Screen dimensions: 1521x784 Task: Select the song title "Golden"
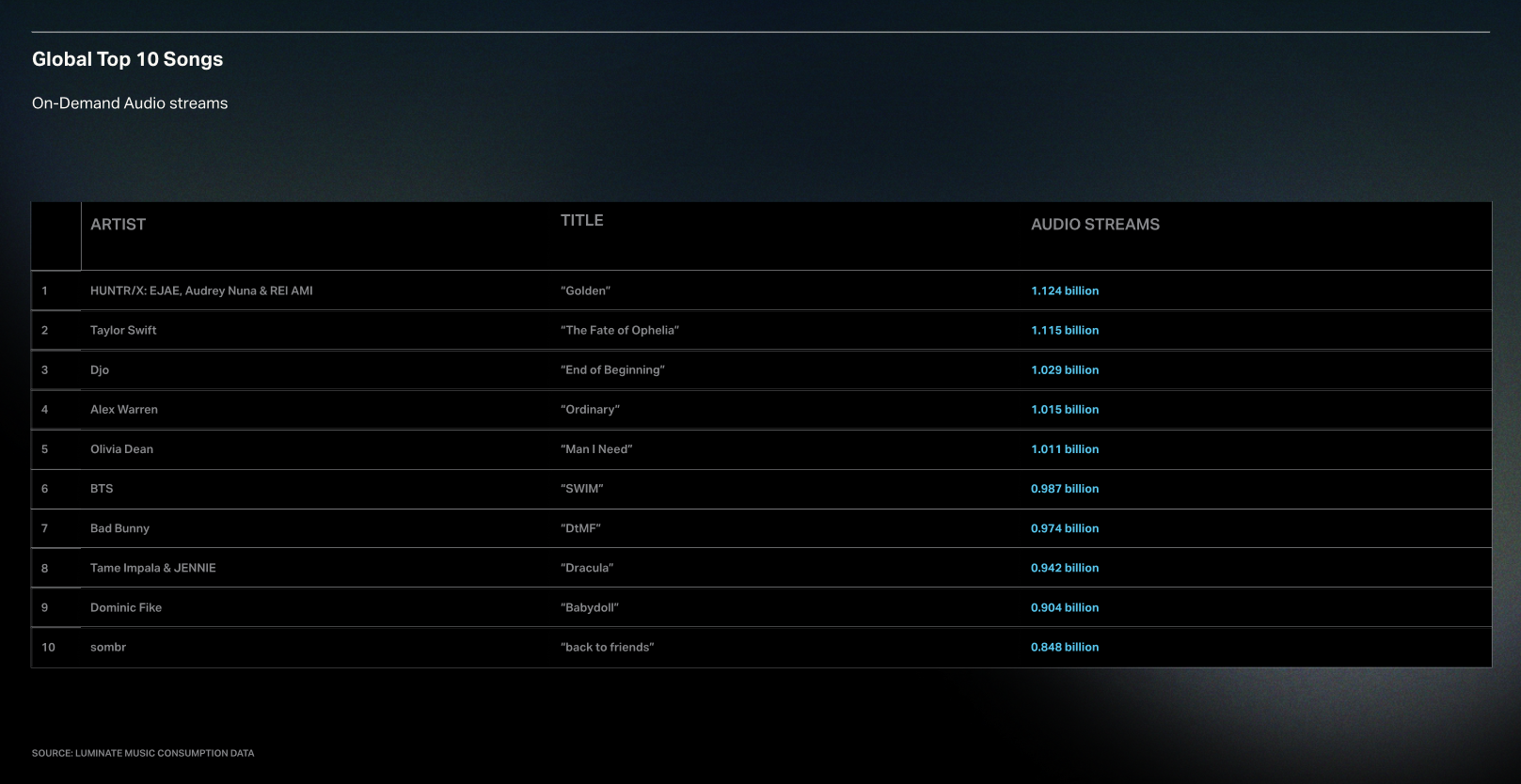click(585, 290)
